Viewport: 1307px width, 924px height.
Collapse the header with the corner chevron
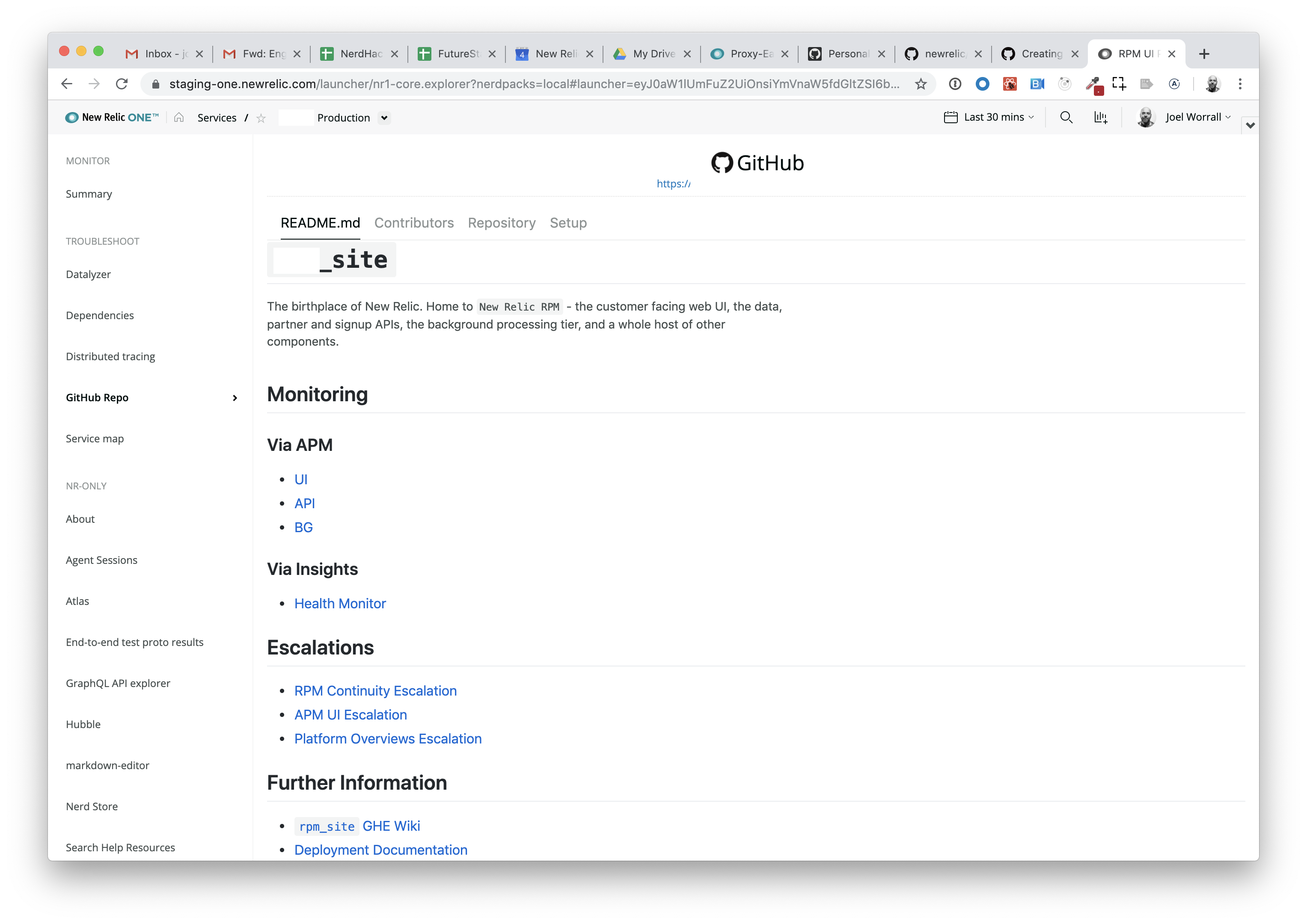1250,125
